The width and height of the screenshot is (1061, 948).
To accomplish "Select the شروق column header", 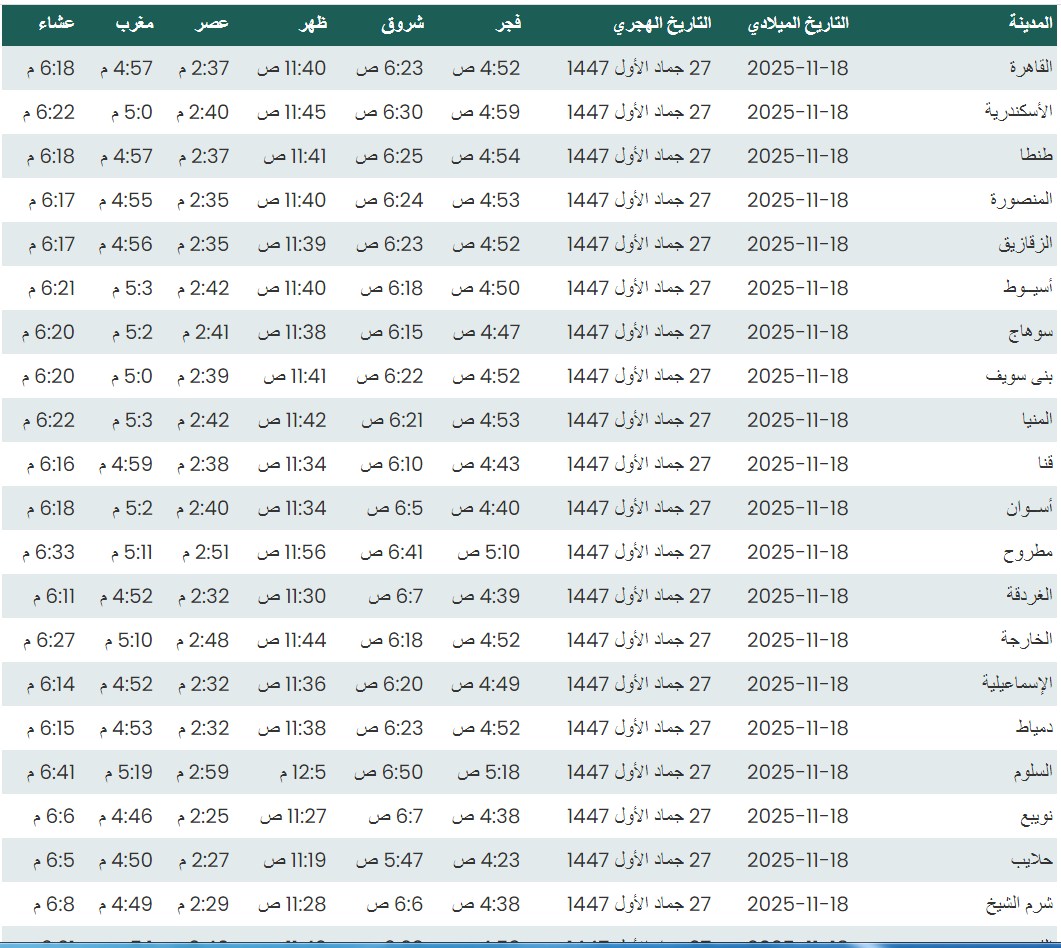I will pyautogui.click(x=403, y=23).
